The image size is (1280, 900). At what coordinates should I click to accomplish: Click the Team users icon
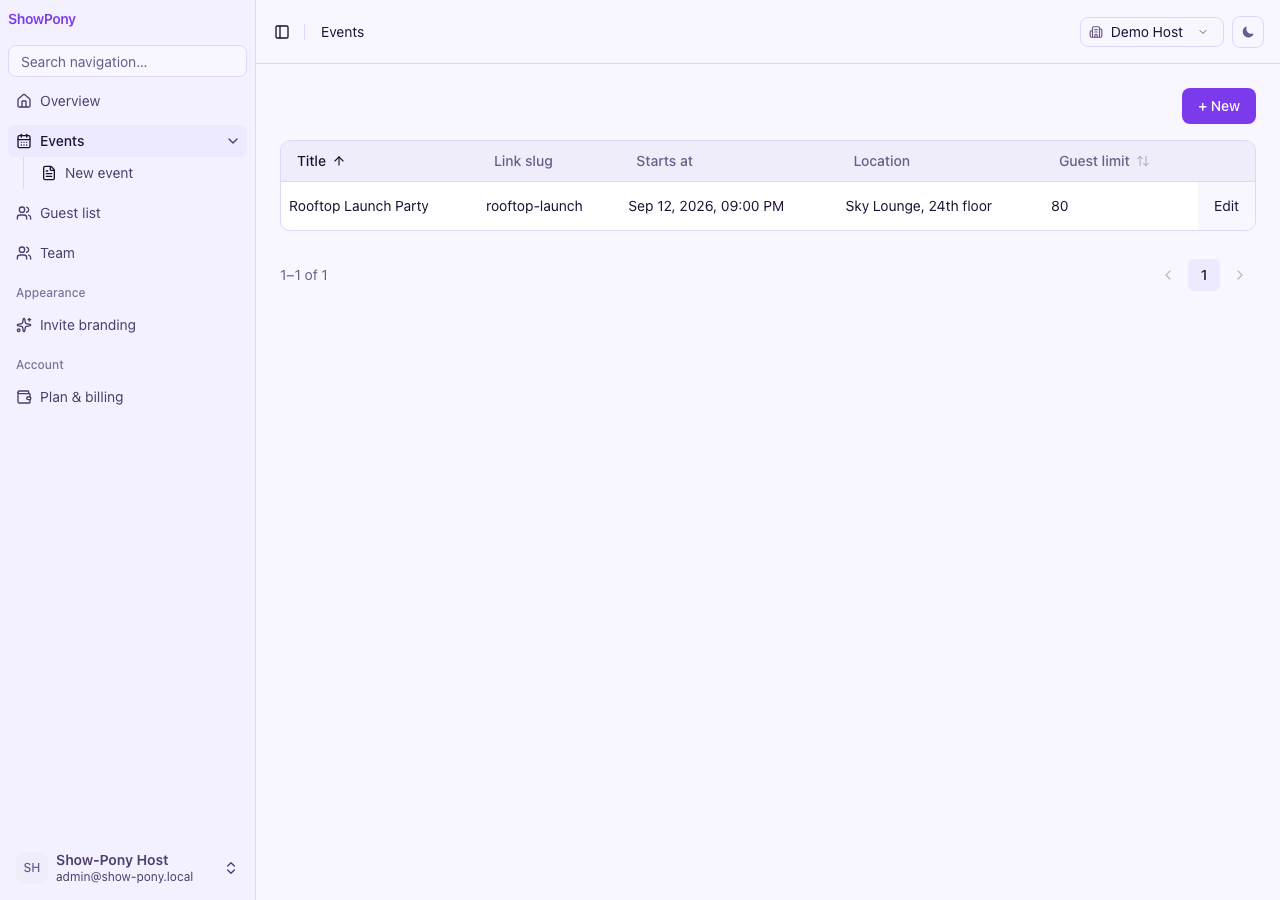pyautogui.click(x=24, y=253)
